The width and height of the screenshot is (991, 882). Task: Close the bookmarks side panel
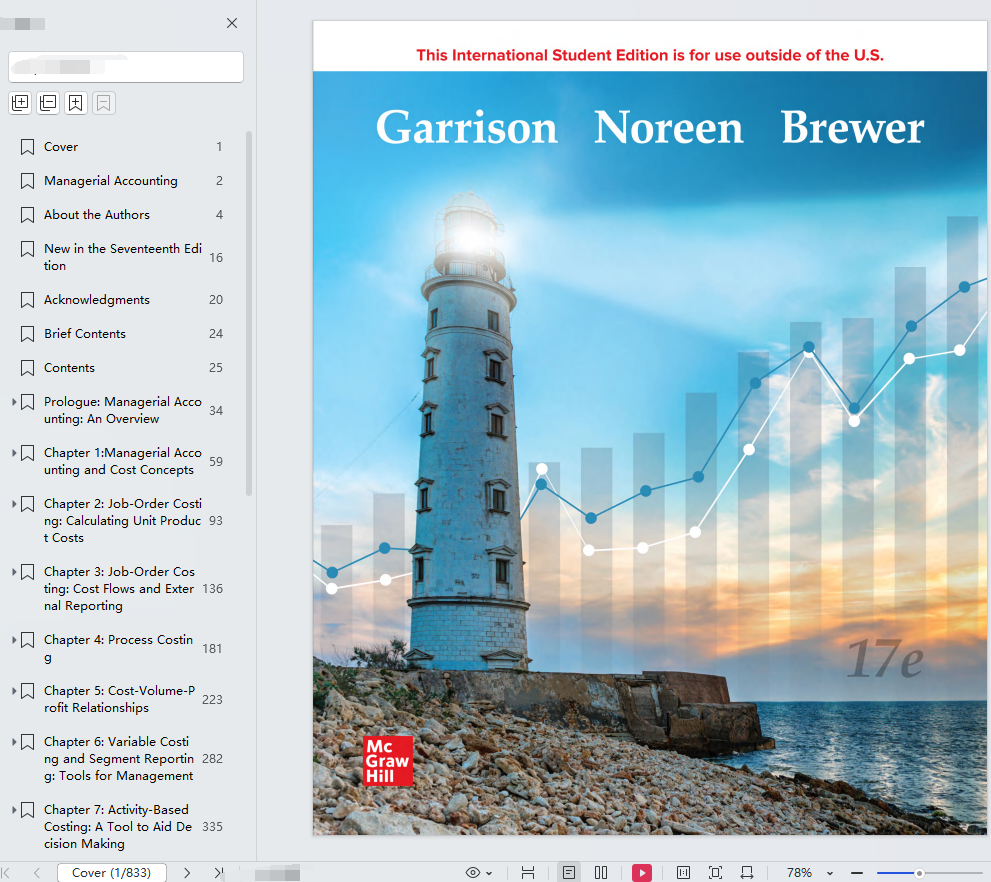232,23
